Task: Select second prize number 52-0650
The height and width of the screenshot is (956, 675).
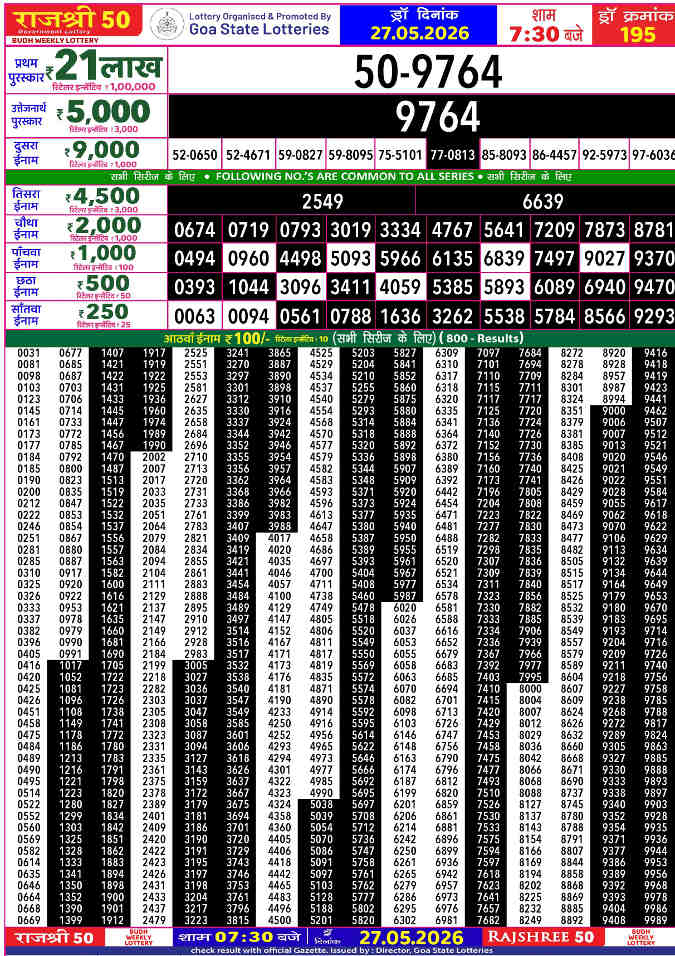Action: click(195, 155)
